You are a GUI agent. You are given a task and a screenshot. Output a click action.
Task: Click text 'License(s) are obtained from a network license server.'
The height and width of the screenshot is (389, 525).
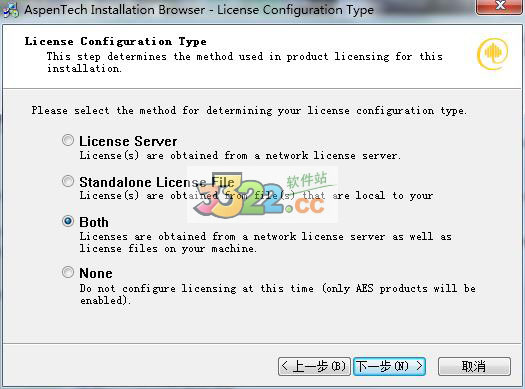[240, 155]
